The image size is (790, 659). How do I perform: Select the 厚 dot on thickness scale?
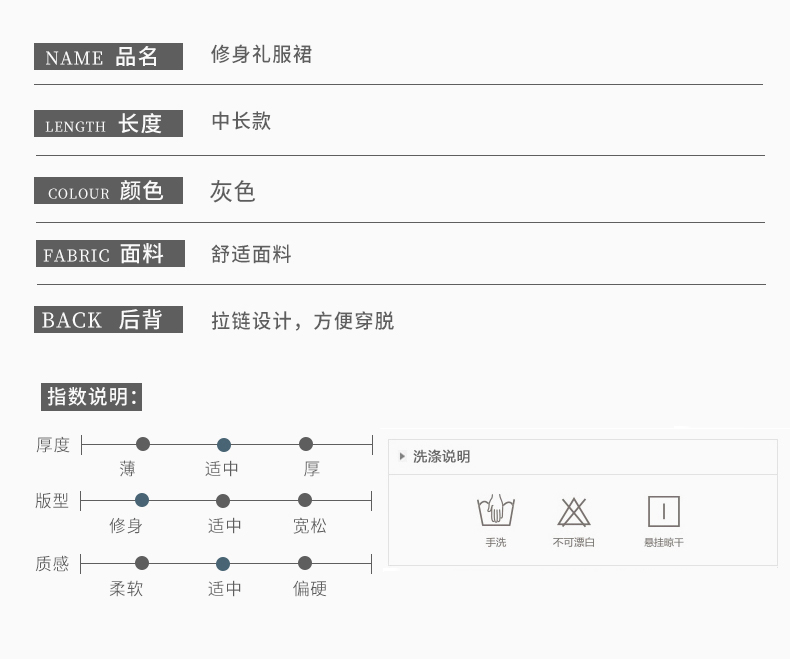pyautogui.click(x=306, y=444)
